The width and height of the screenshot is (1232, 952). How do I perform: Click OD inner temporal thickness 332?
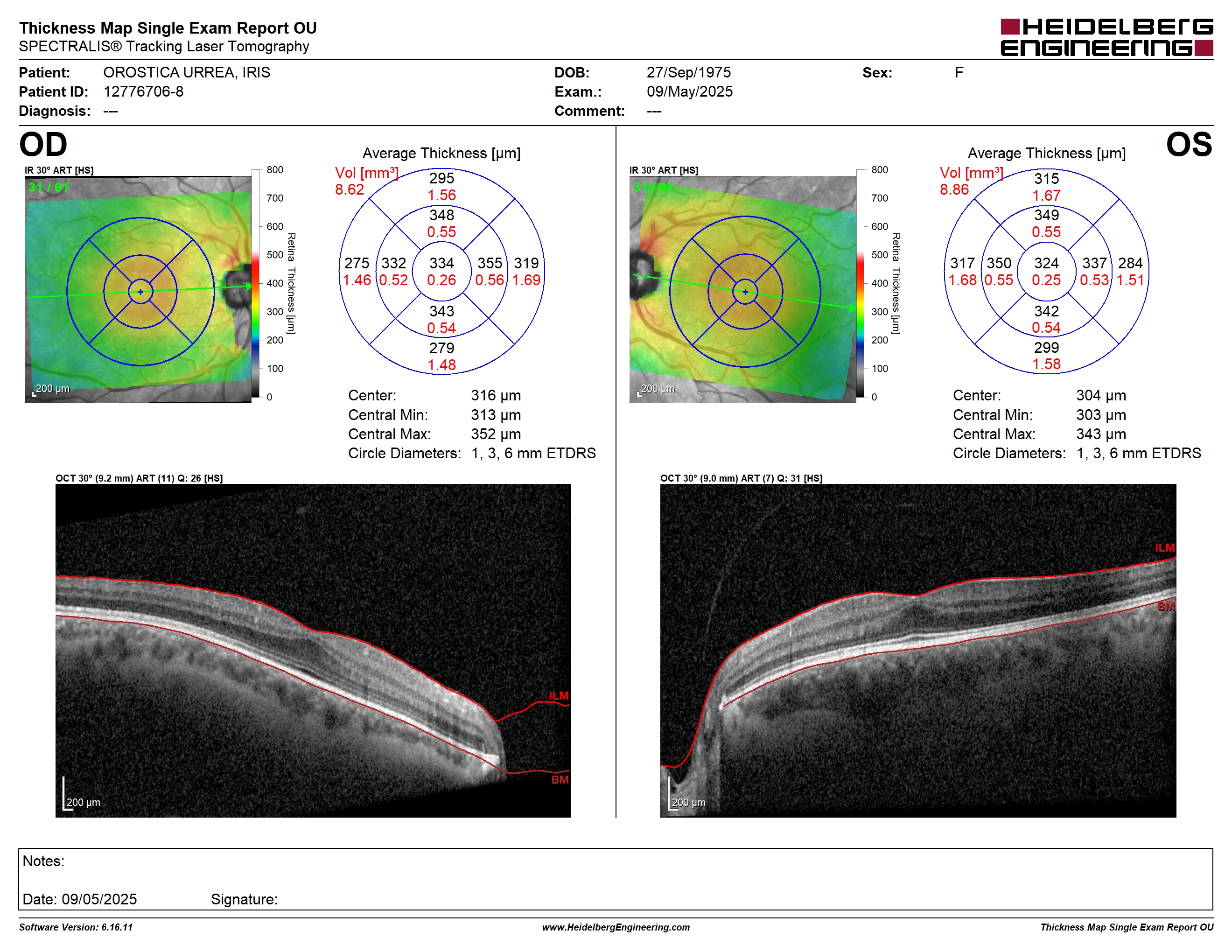pos(394,263)
